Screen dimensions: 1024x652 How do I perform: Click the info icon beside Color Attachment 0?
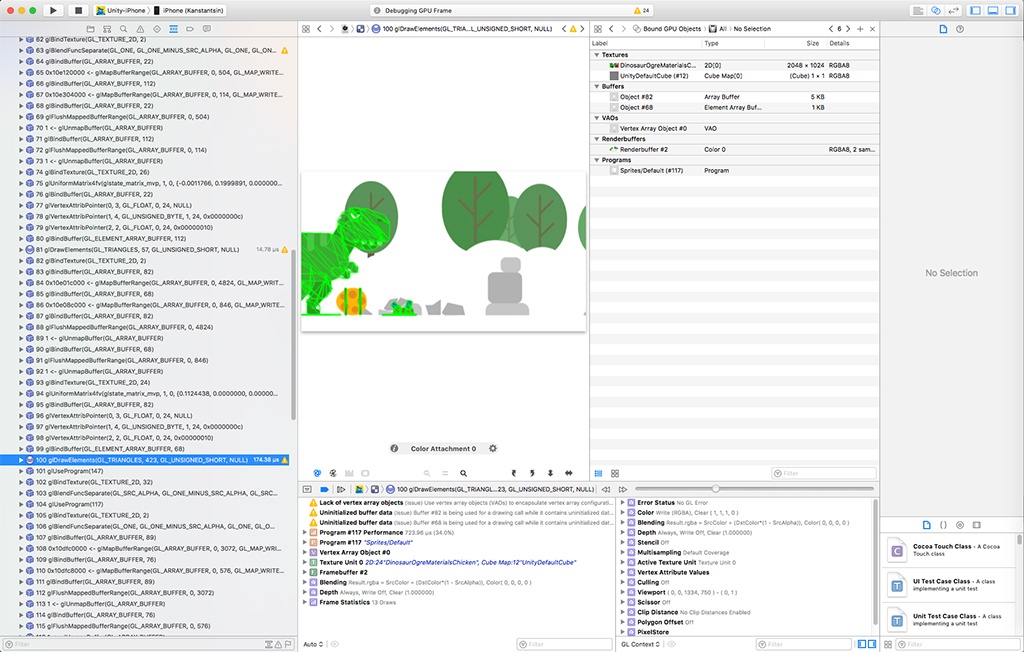394,448
